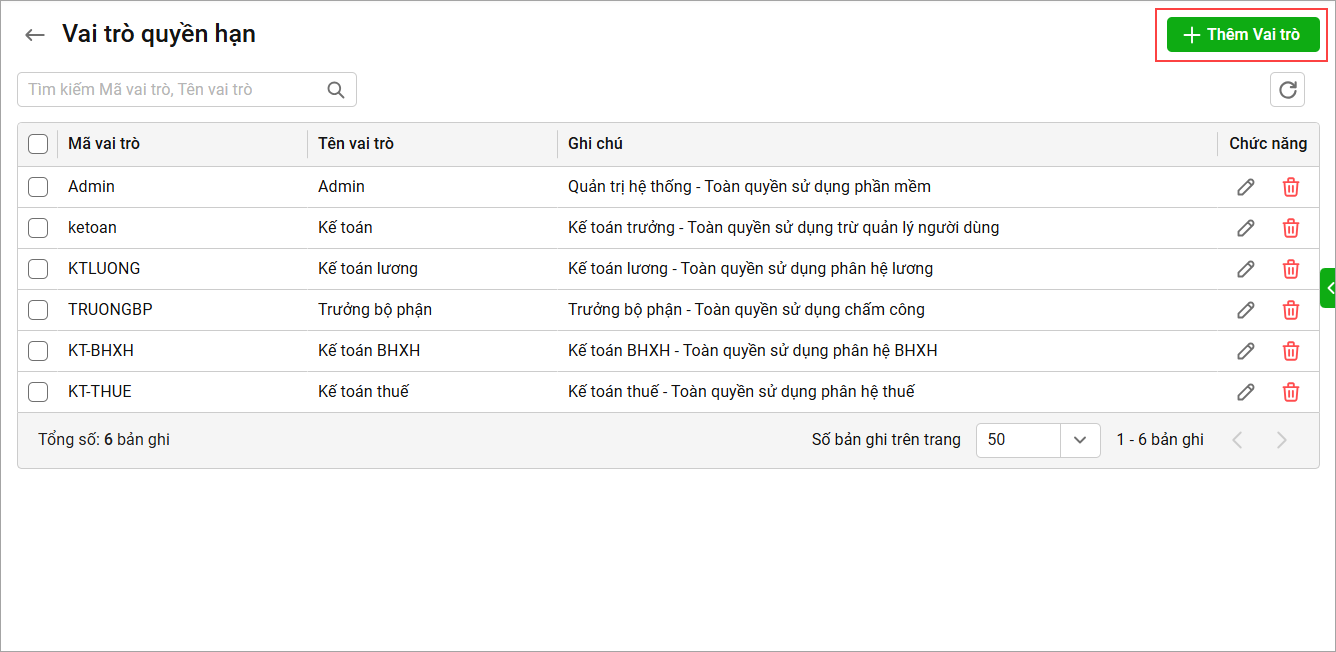Click the magnifier search icon
This screenshot has height=652, width=1336.
click(336, 90)
